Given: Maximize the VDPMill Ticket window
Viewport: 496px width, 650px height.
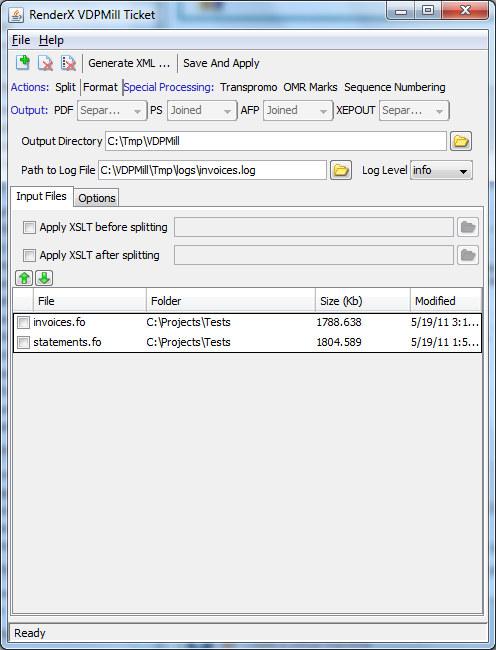Looking at the screenshot, I should 428,10.
